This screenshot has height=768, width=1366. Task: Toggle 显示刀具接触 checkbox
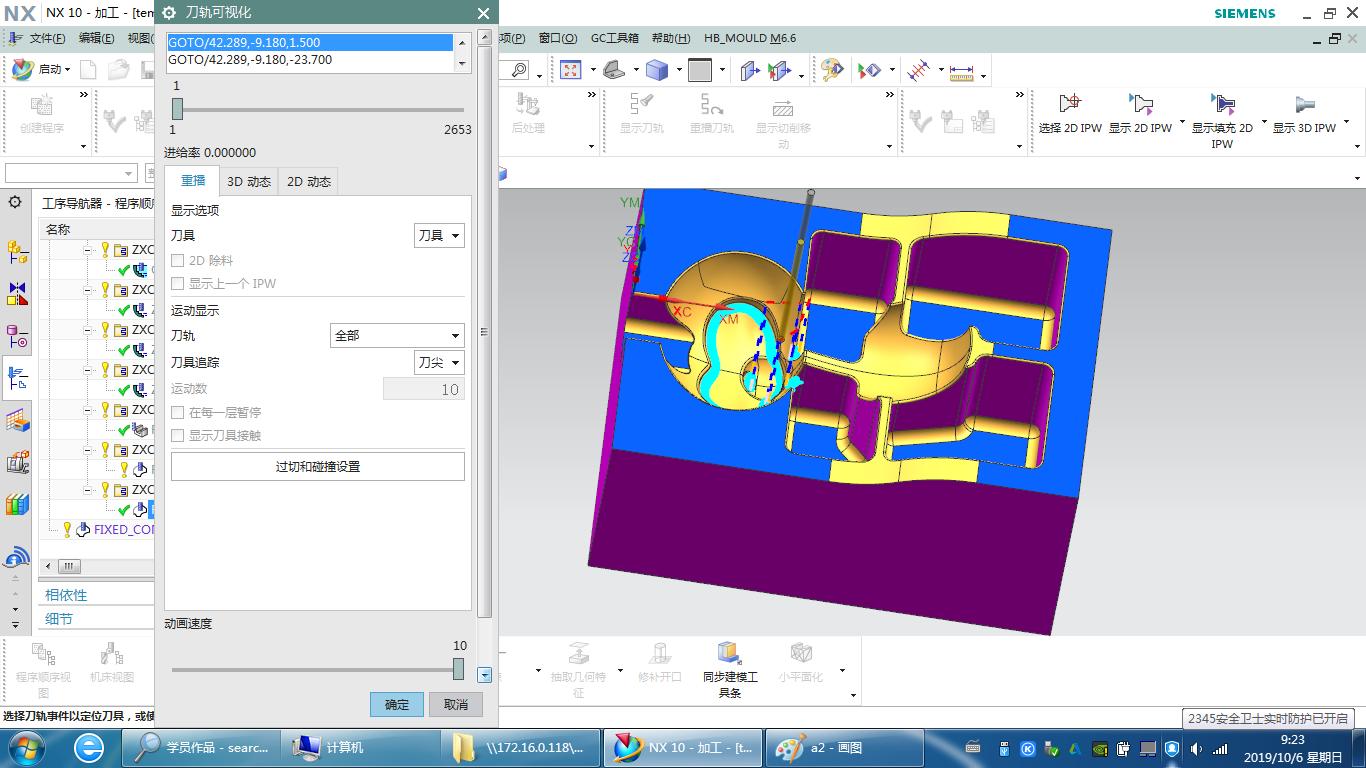pos(178,435)
